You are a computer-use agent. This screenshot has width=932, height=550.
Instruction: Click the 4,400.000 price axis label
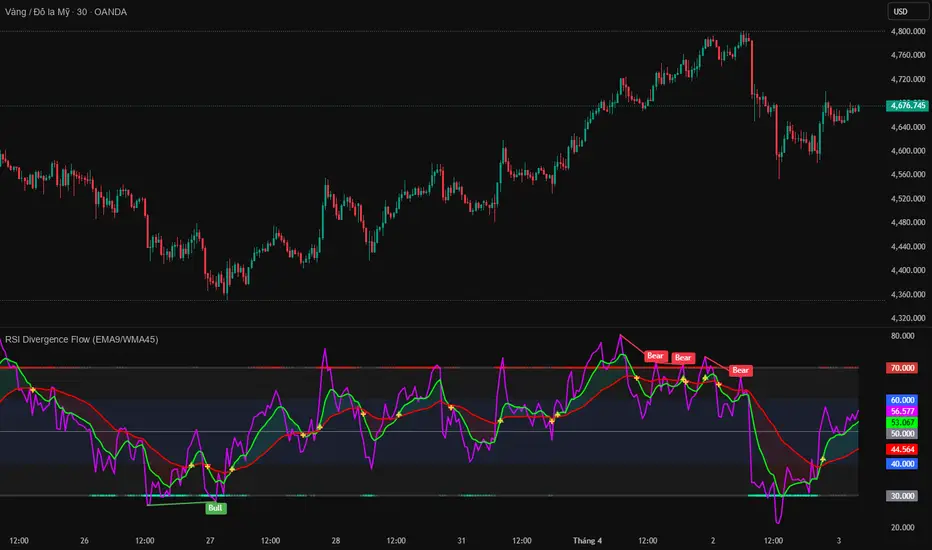(x=908, y=270)
